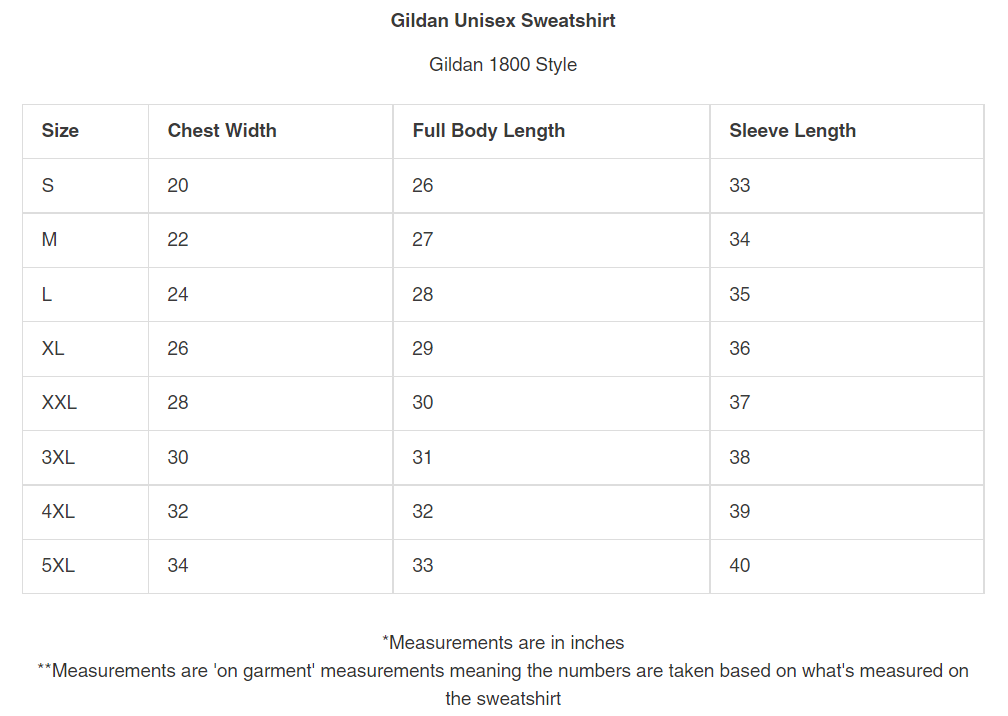Image resolution: width=1008 pixels, height=716 pixels.
Task: Click the Full Body Length header
Action: coord(488,131)
